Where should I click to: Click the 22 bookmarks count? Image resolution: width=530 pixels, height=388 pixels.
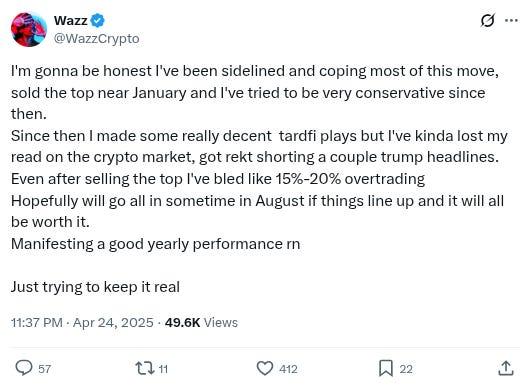tap(406, 369)
